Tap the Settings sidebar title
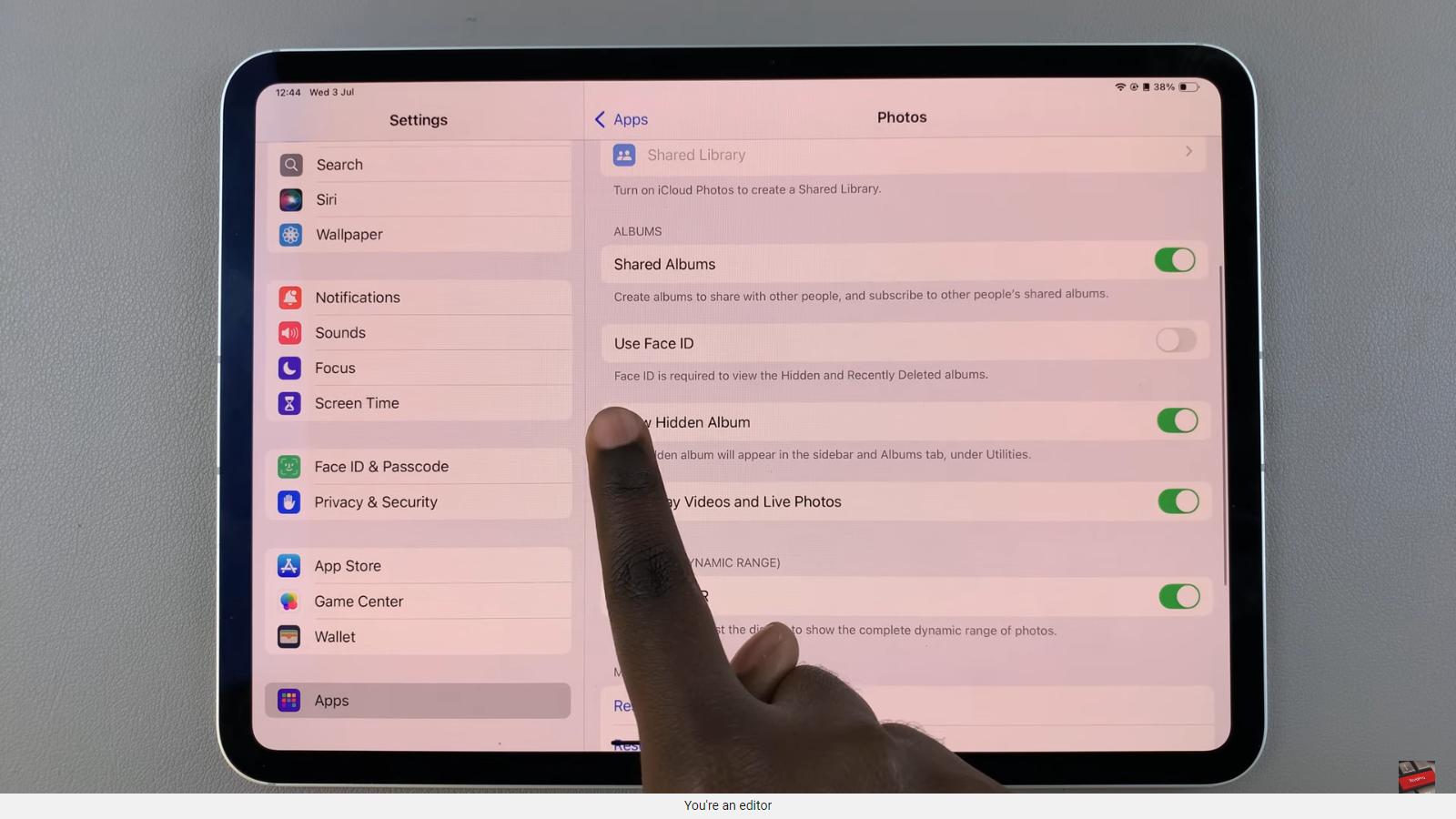Viewport: 1456px width, 819px height. click(419, 120)
